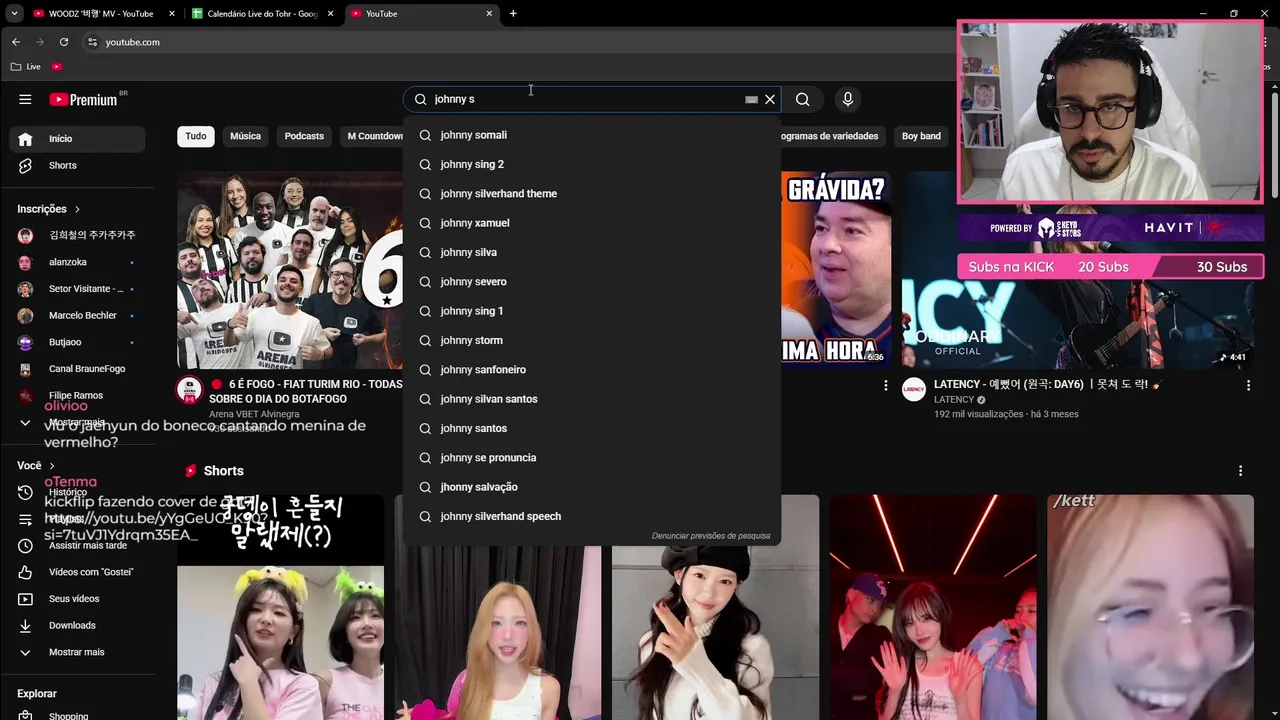
Task: Open the YouTube hamburger guide menu
Action: [x=25, y=99]
